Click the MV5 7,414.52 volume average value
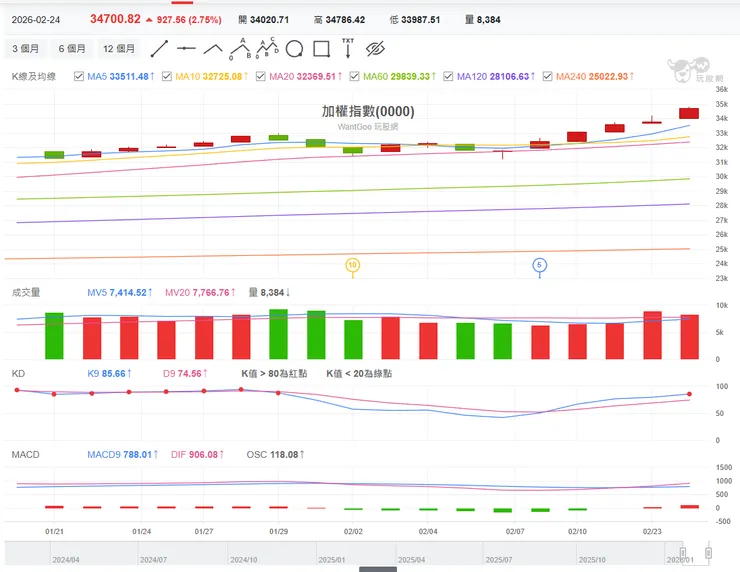740x572 pixels. (120, 293)
